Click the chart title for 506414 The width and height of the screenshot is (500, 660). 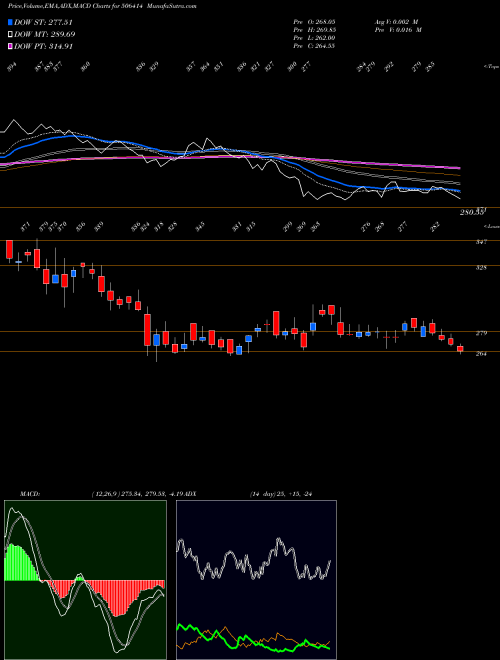coord(102,6)
